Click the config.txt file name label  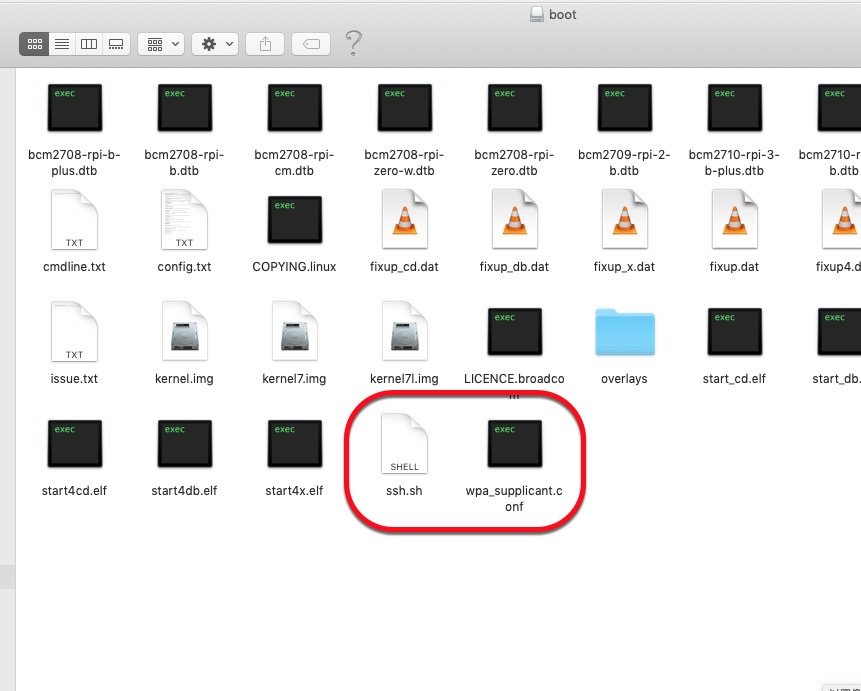pos(184,267)
